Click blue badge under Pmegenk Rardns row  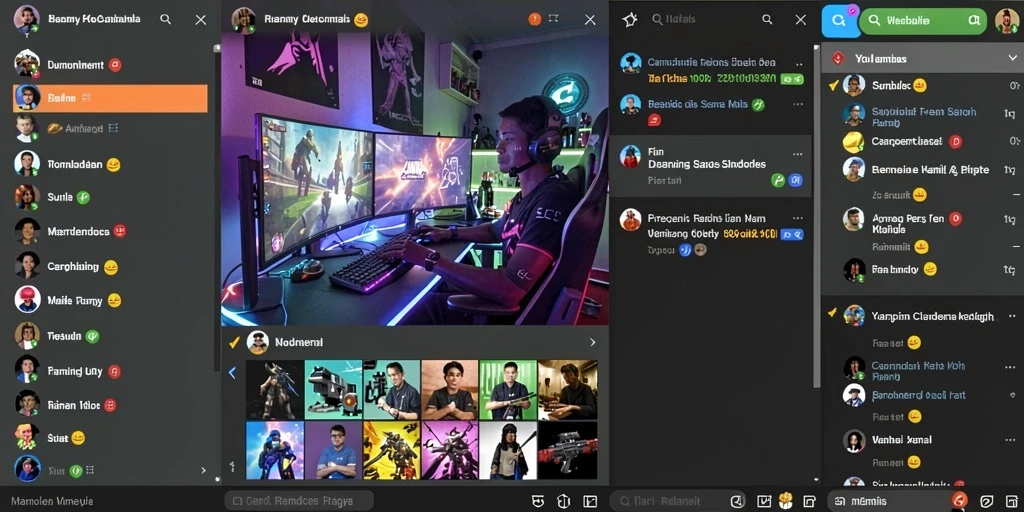tap(792, 234)
